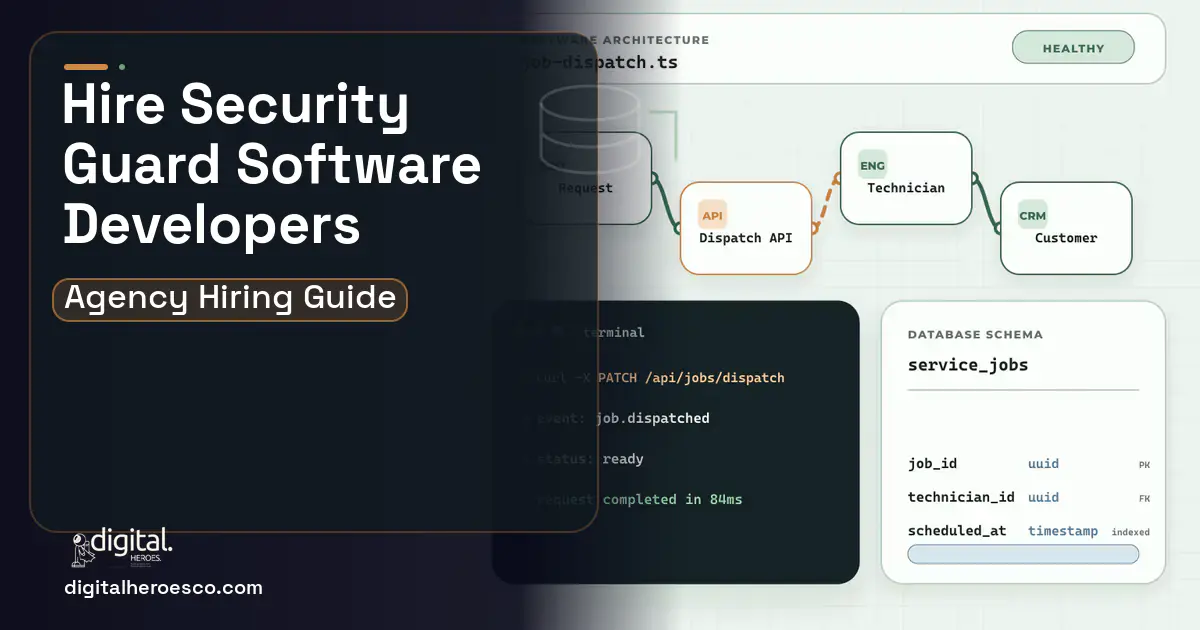Click the PK marker for job_id
The image size is (1200, 630).
point(1144,465)
